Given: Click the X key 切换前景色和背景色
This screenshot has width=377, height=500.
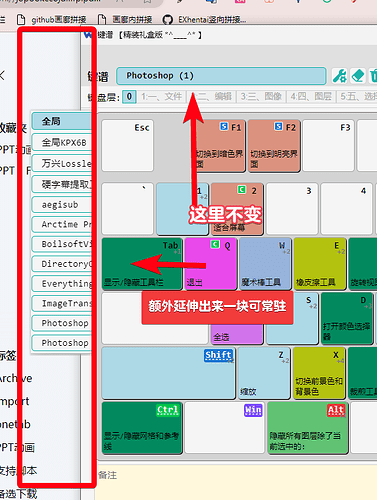Looking at the screenshot, I should (x=319, y=373).
